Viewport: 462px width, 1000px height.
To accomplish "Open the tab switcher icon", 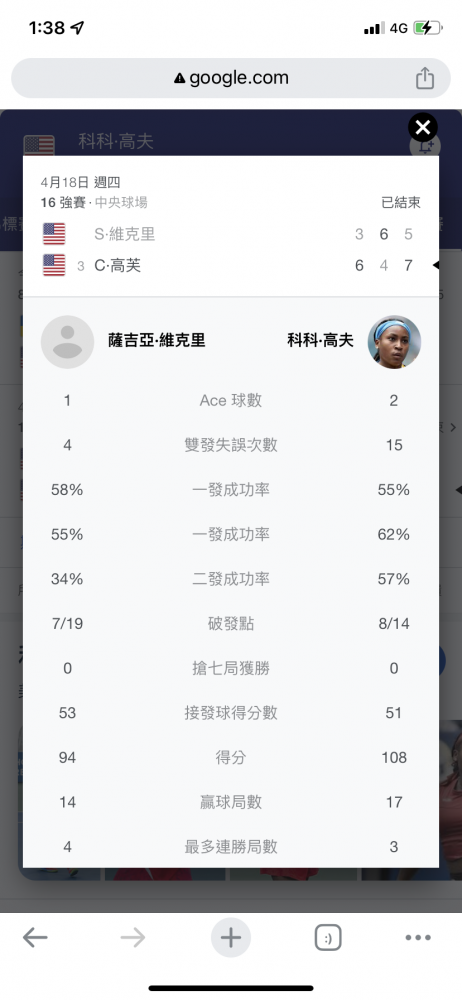I will (328, 938).
